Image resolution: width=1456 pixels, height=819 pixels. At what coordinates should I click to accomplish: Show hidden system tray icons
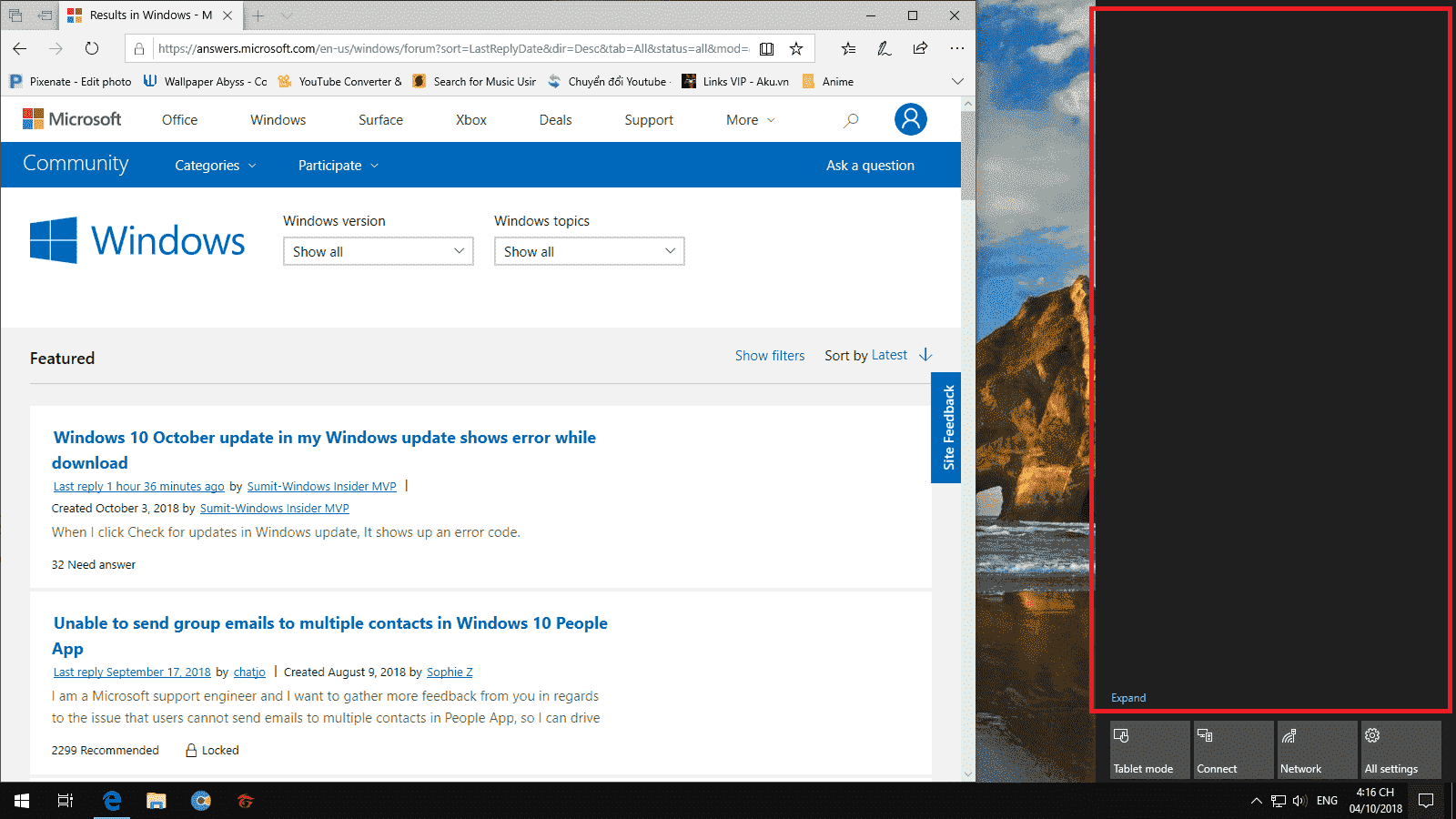(1256, 801)
